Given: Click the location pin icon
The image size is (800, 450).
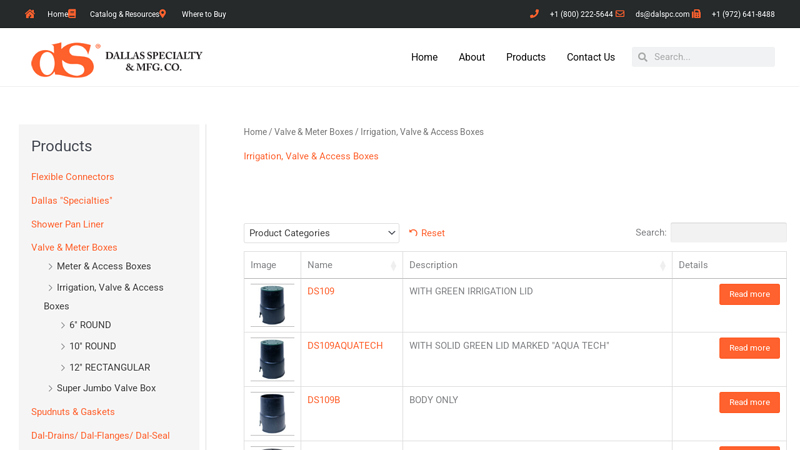Looking at the screenshot, I should click(x=162, y=14).
